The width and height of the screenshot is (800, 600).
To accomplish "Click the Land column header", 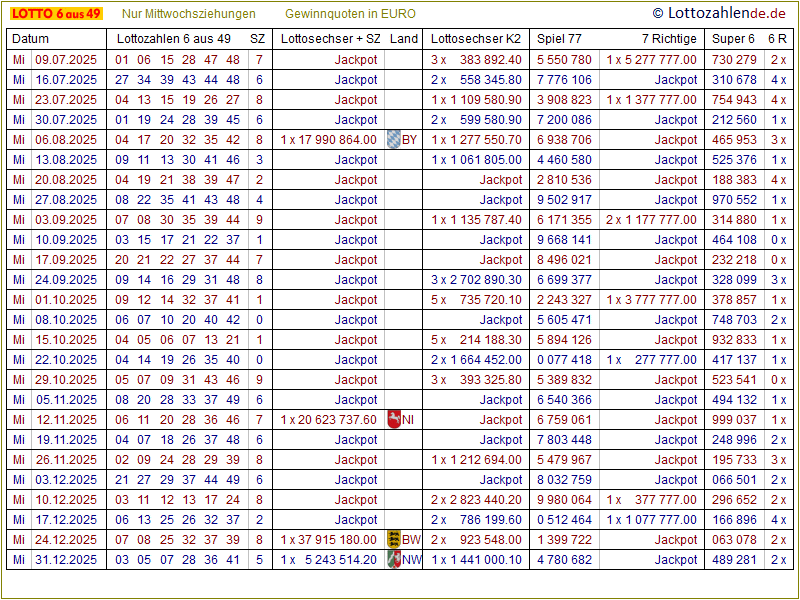I will pos(404,39).
